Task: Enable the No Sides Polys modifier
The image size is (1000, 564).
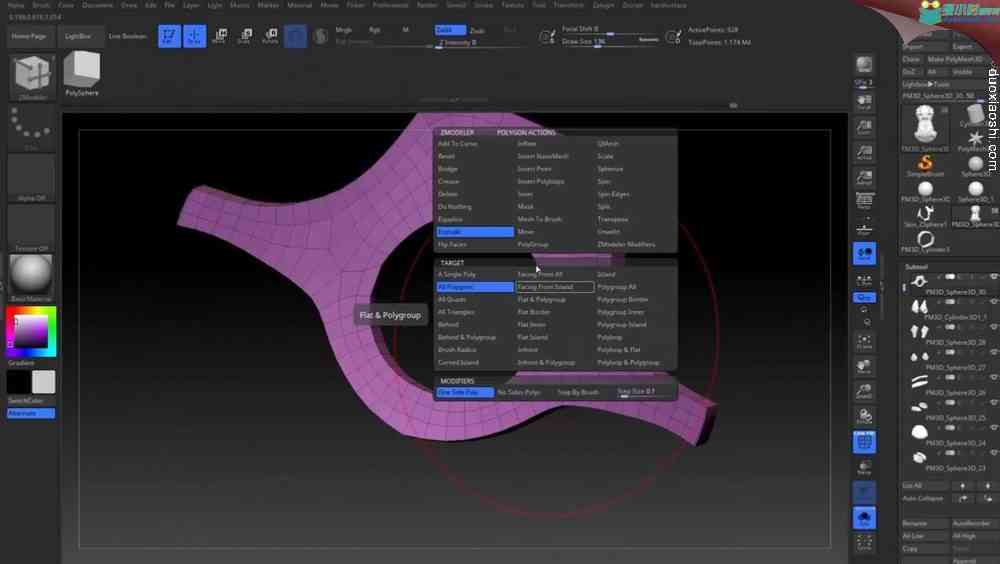Action: pos(518,392)
